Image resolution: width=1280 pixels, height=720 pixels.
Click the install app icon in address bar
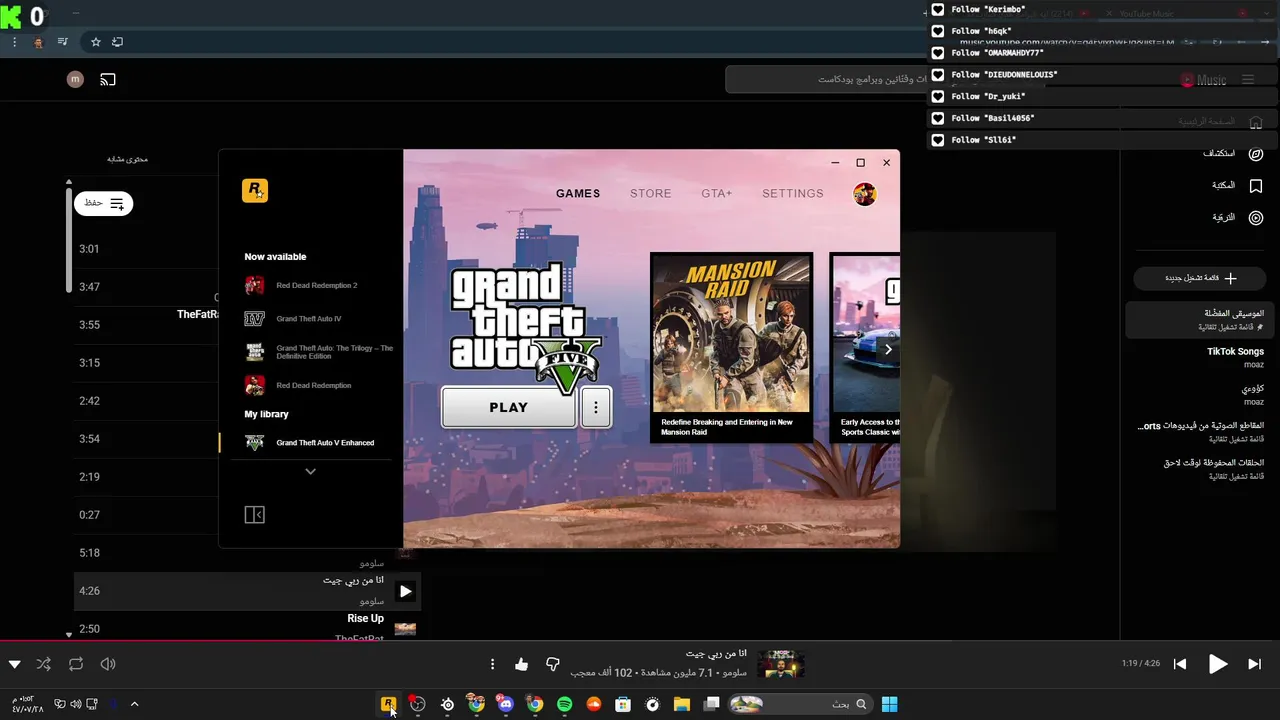click(x=118, y=42)
